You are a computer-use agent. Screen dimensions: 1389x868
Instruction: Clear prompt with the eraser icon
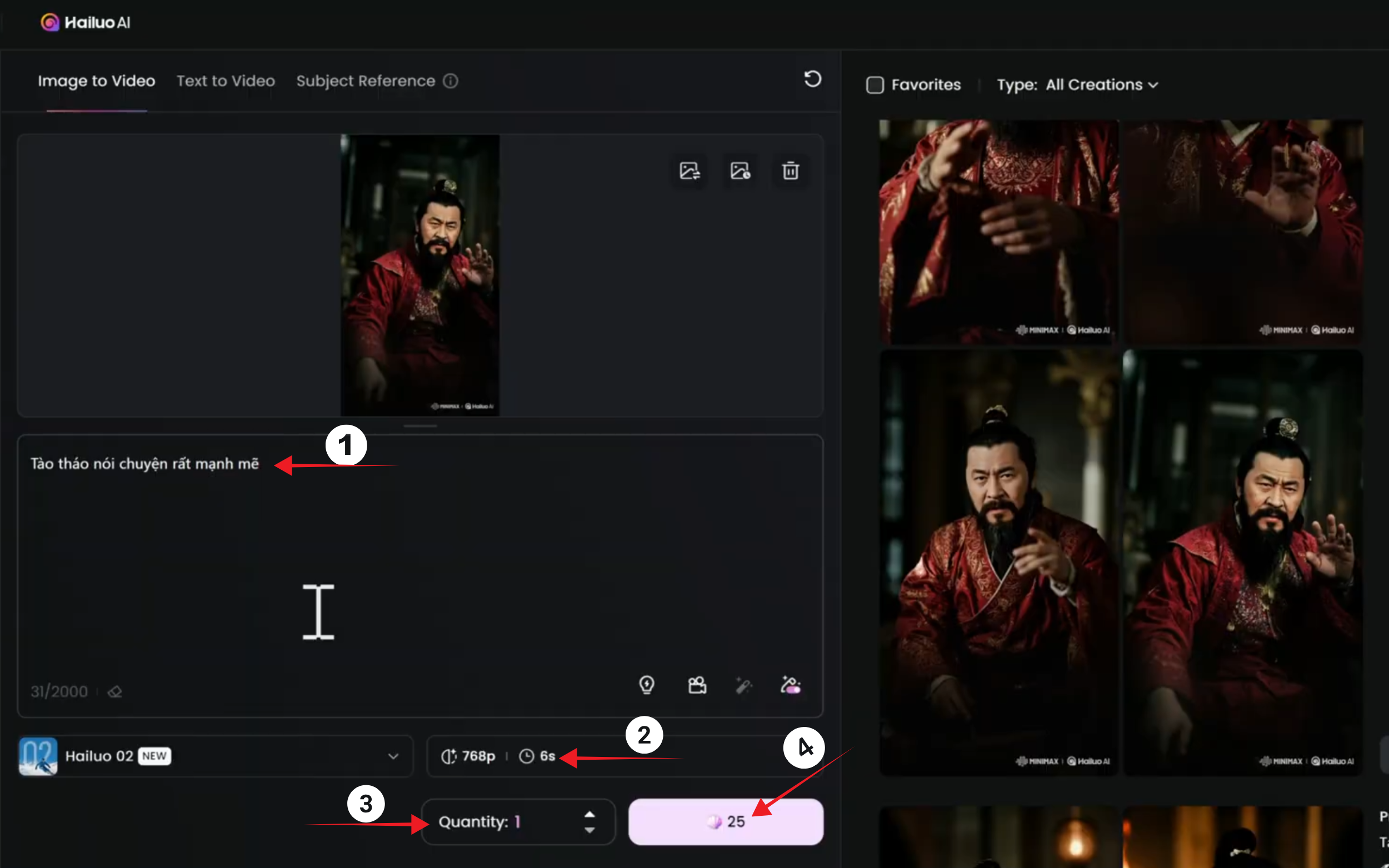(x=115, y=692)
